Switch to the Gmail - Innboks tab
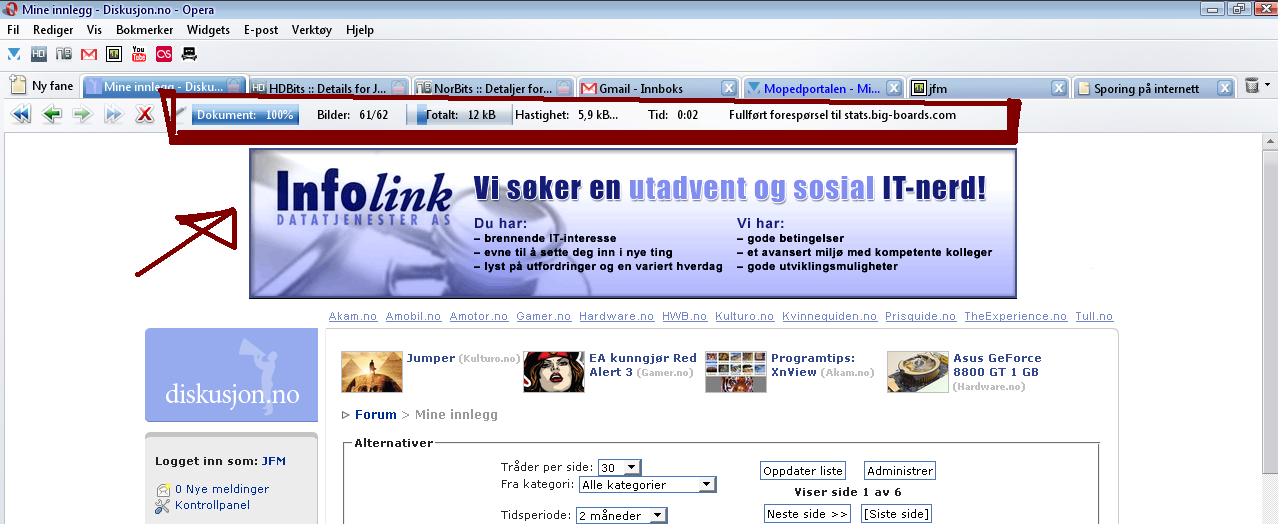The width and height of the screenshot is (1281, 531). pos(658,88)
